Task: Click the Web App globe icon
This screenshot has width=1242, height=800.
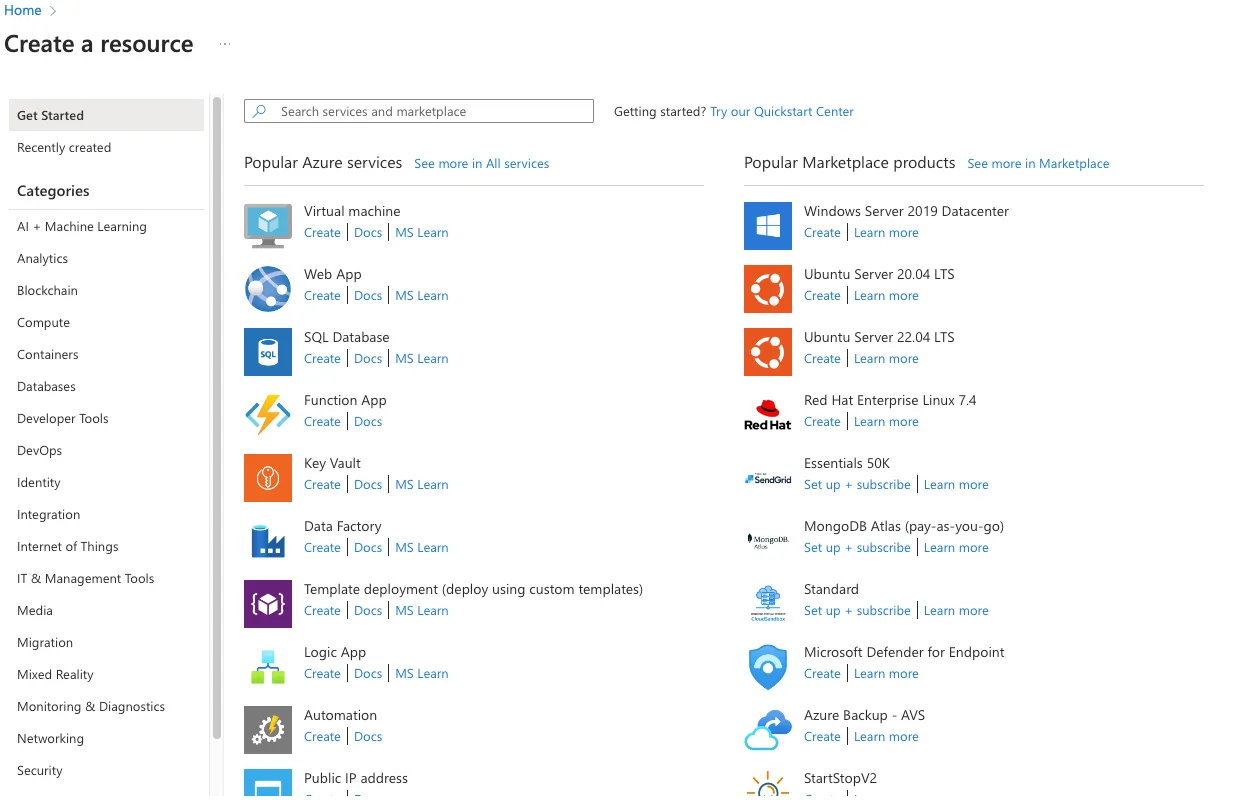Action: click(x=268, y=289)
